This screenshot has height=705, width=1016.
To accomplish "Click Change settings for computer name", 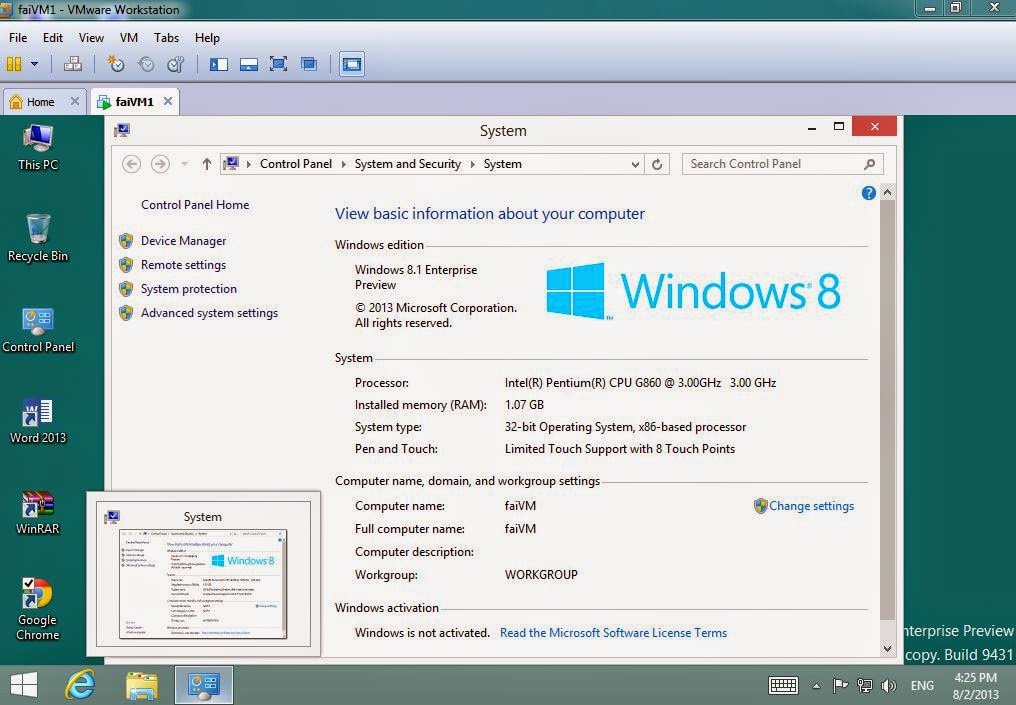I will tap(810, 506).
